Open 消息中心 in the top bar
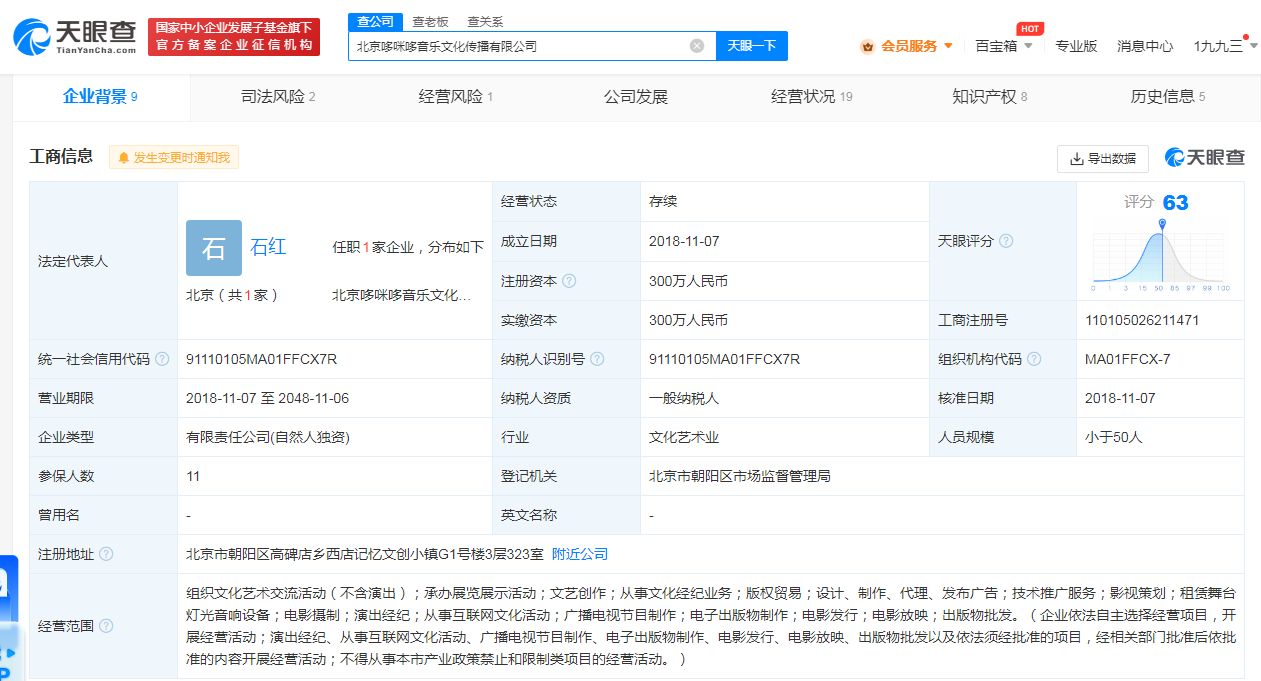This screenshot has width=1261, height=681. click(1145, 46)
